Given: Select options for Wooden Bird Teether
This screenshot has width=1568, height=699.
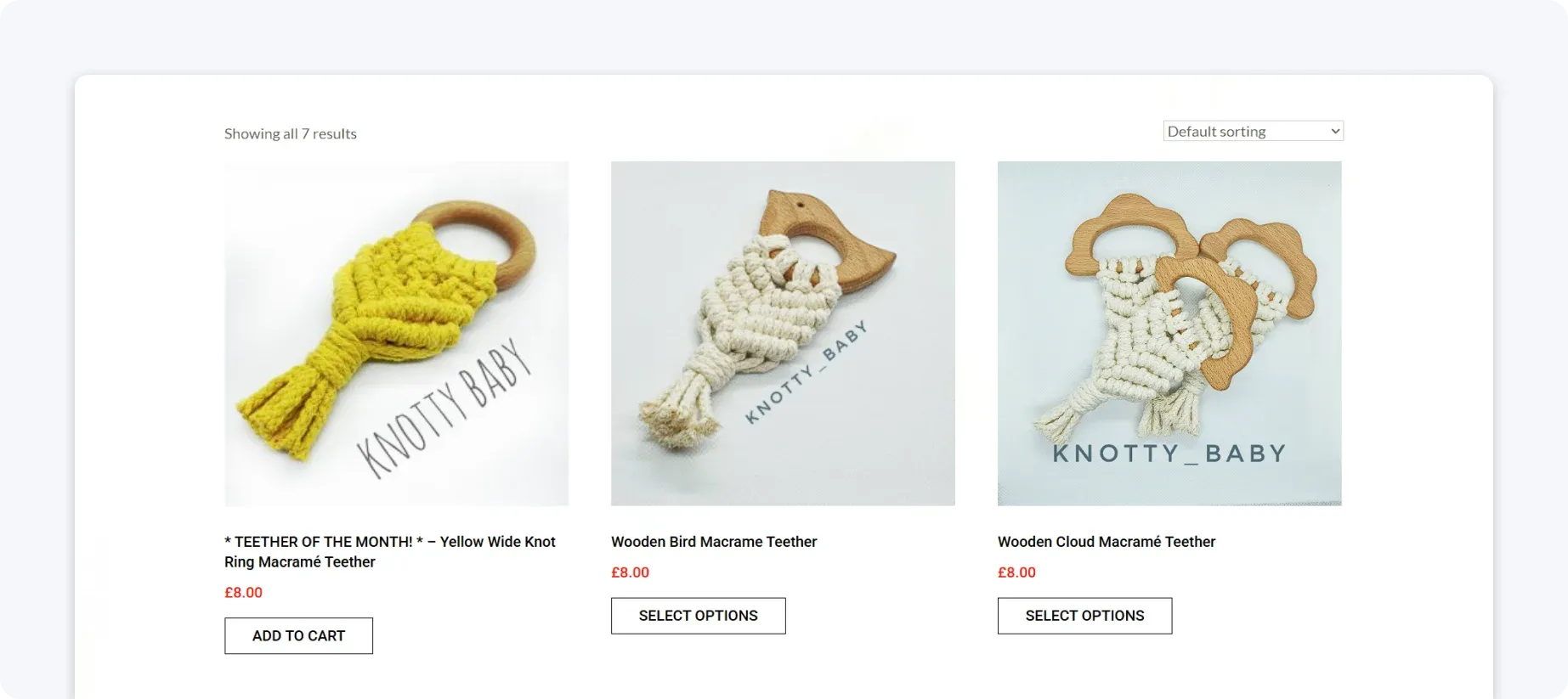Looking at the screenshot, I should click(698, 616).
